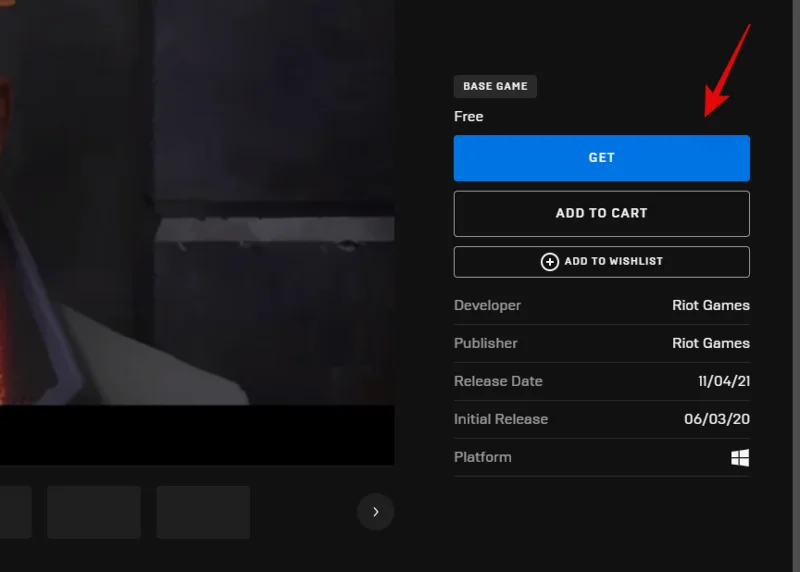Click the BASE GAME tag
800x572 pixels.
tap(495, 86)
